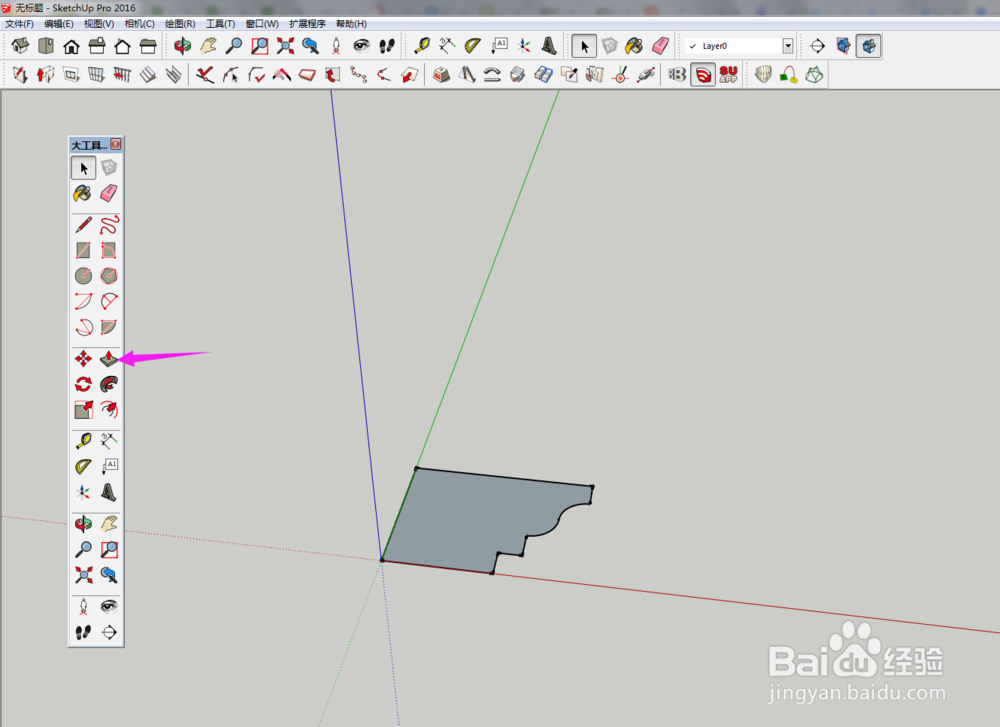
Task: Select the Freehand drawing tool
Action: tap(109, 225)
